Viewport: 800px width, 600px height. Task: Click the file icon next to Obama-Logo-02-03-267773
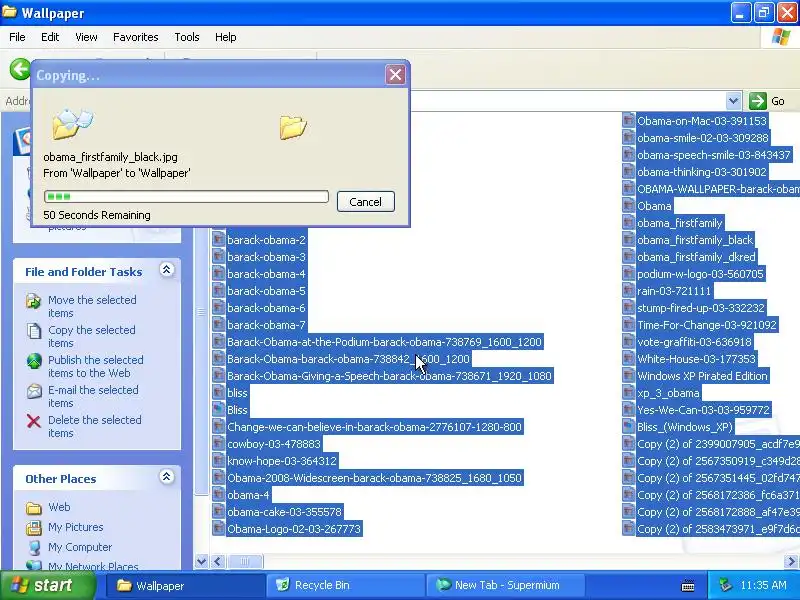(218, 529)
